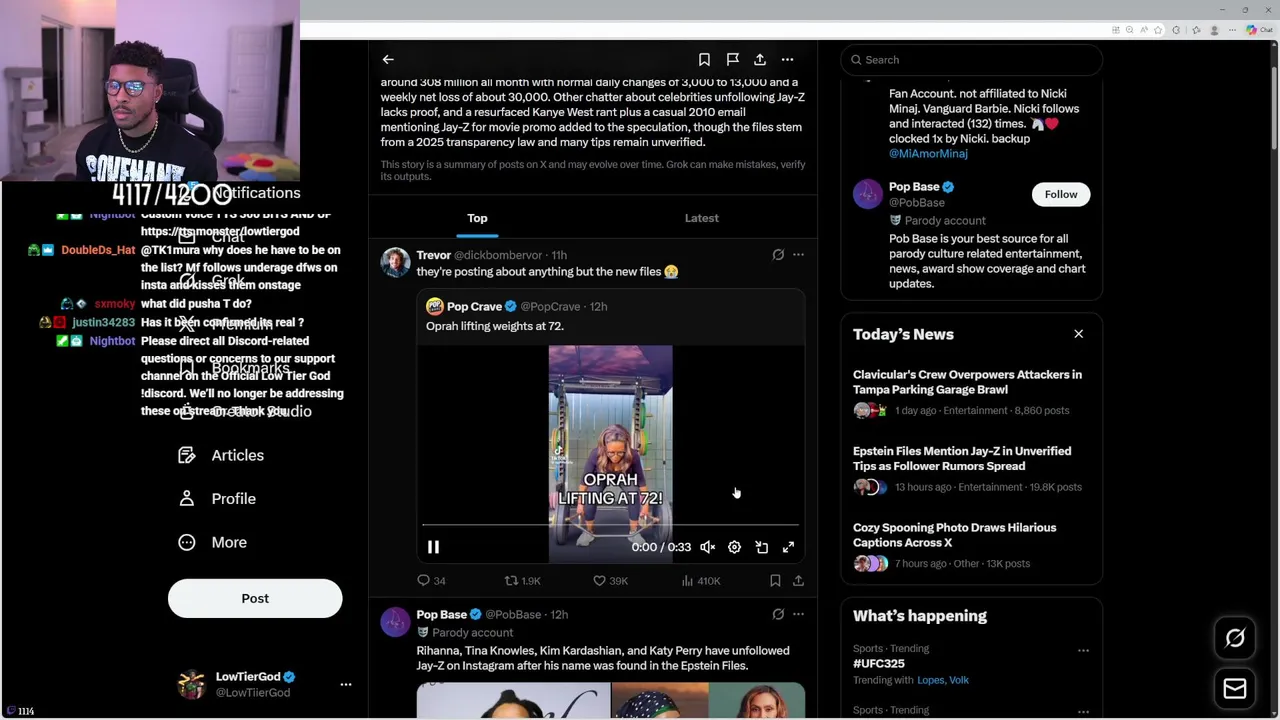Open More in the sidebar
The image size is (1280, 720).
pyautogui.click(x=212, y=542)
